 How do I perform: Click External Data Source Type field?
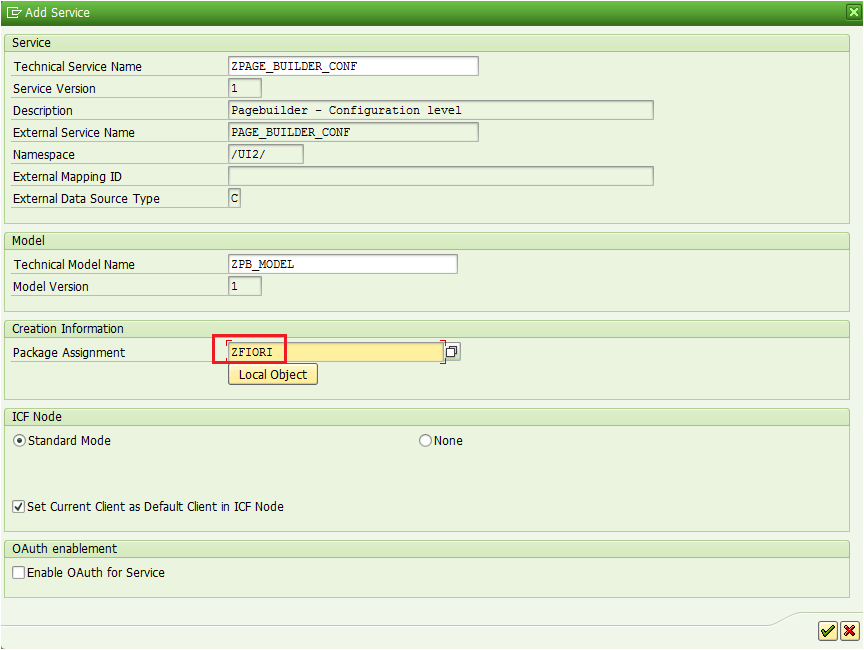[235, 198]
